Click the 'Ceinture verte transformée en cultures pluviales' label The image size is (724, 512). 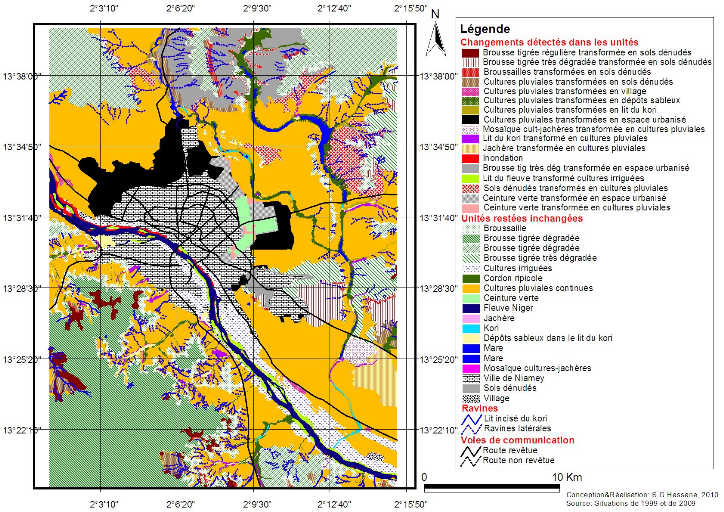(x=577, y=208)
